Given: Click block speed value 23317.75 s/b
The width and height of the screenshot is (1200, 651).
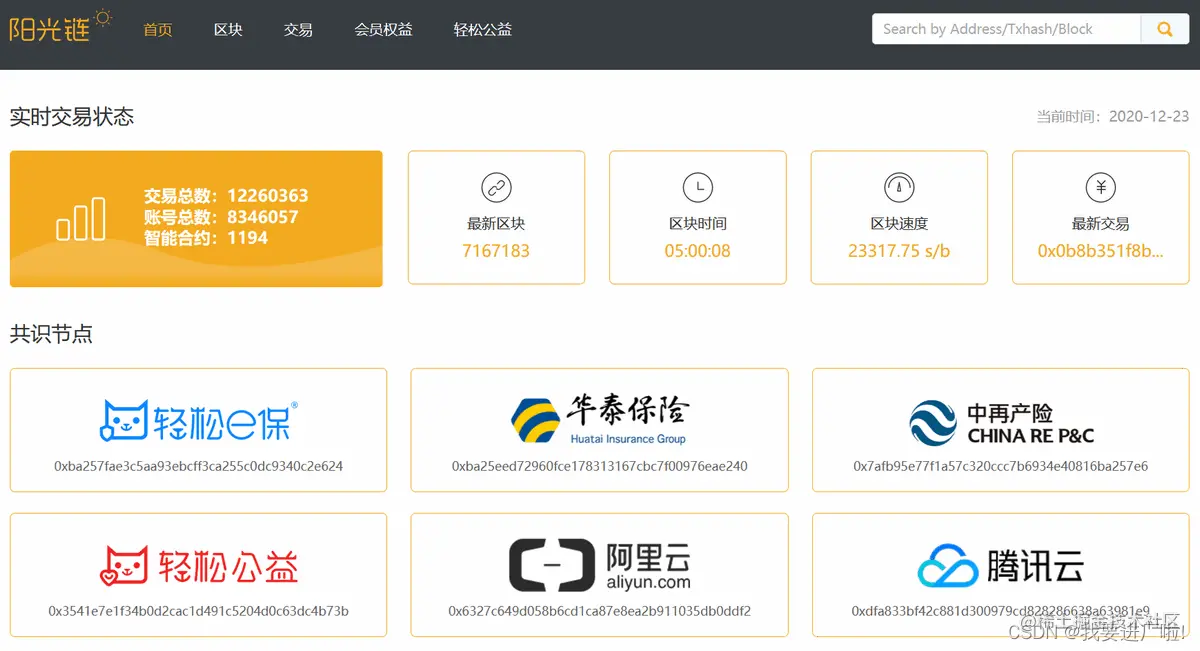Looking at the screenshot, I should (899, 251).
